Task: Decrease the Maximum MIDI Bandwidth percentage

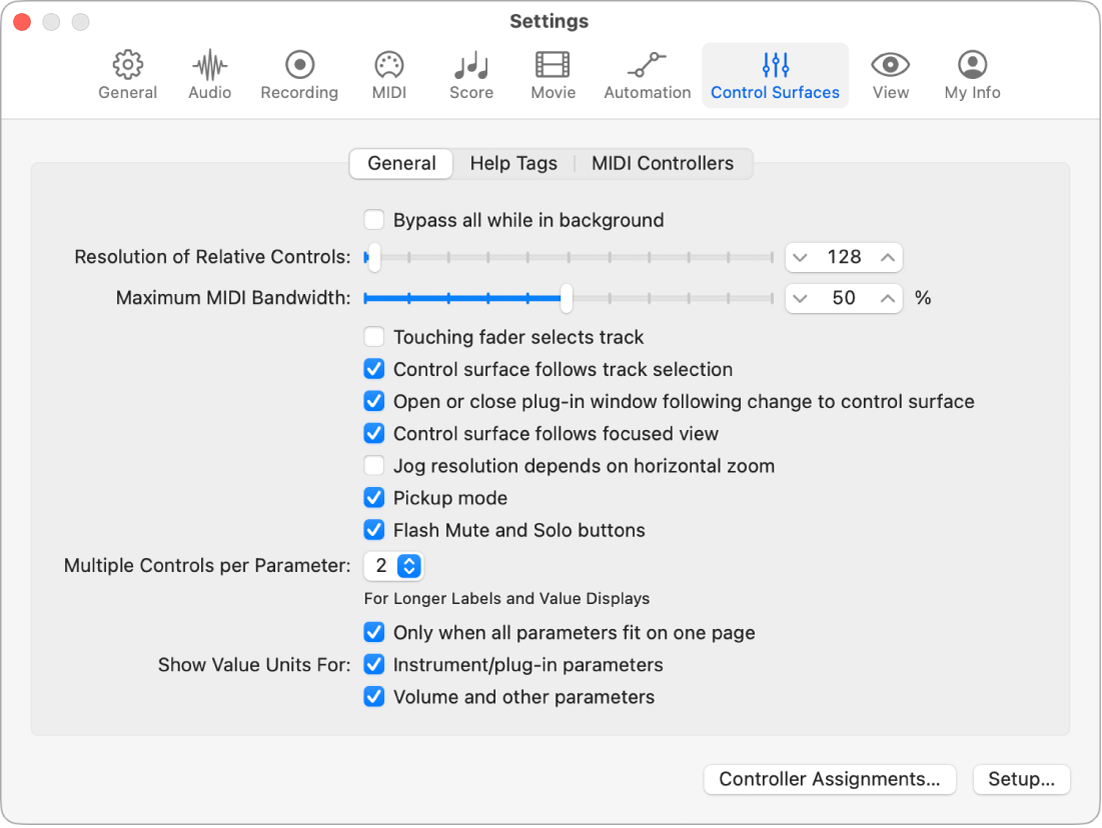Action: pos(800,298)
